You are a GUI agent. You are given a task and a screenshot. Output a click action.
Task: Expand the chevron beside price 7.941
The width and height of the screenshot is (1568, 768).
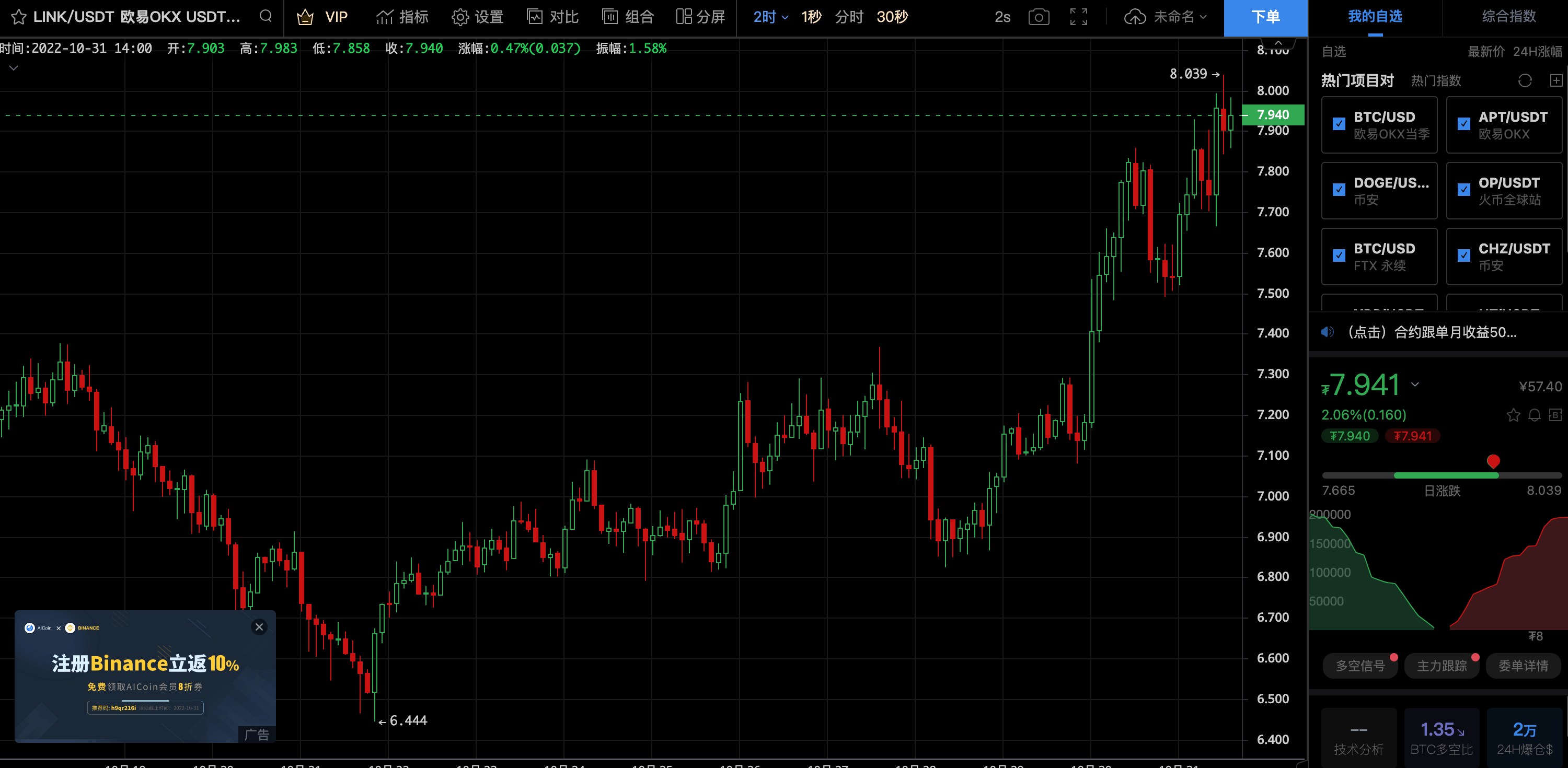1415,385
